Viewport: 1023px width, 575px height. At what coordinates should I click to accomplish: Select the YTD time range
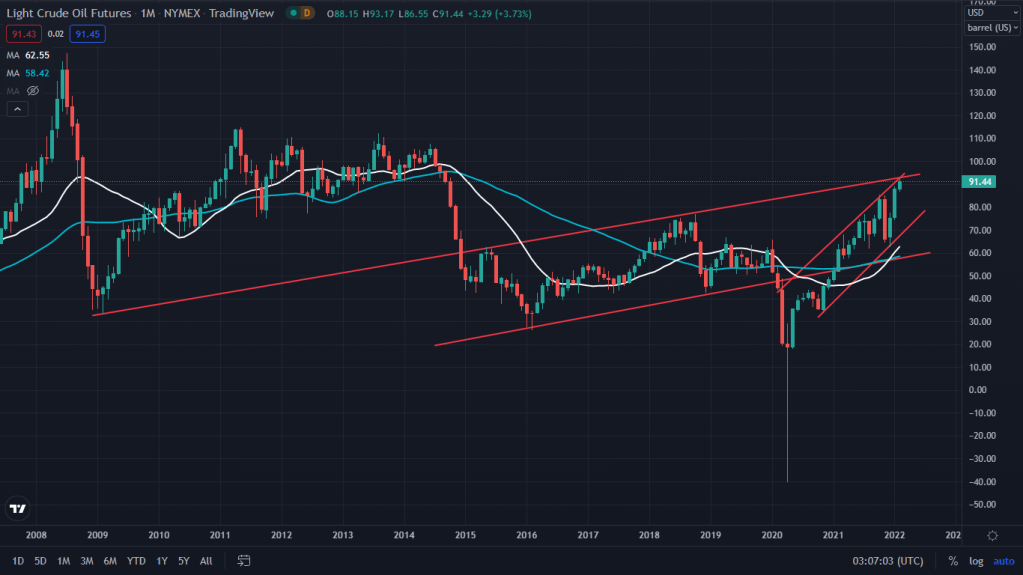click(136, 561)
